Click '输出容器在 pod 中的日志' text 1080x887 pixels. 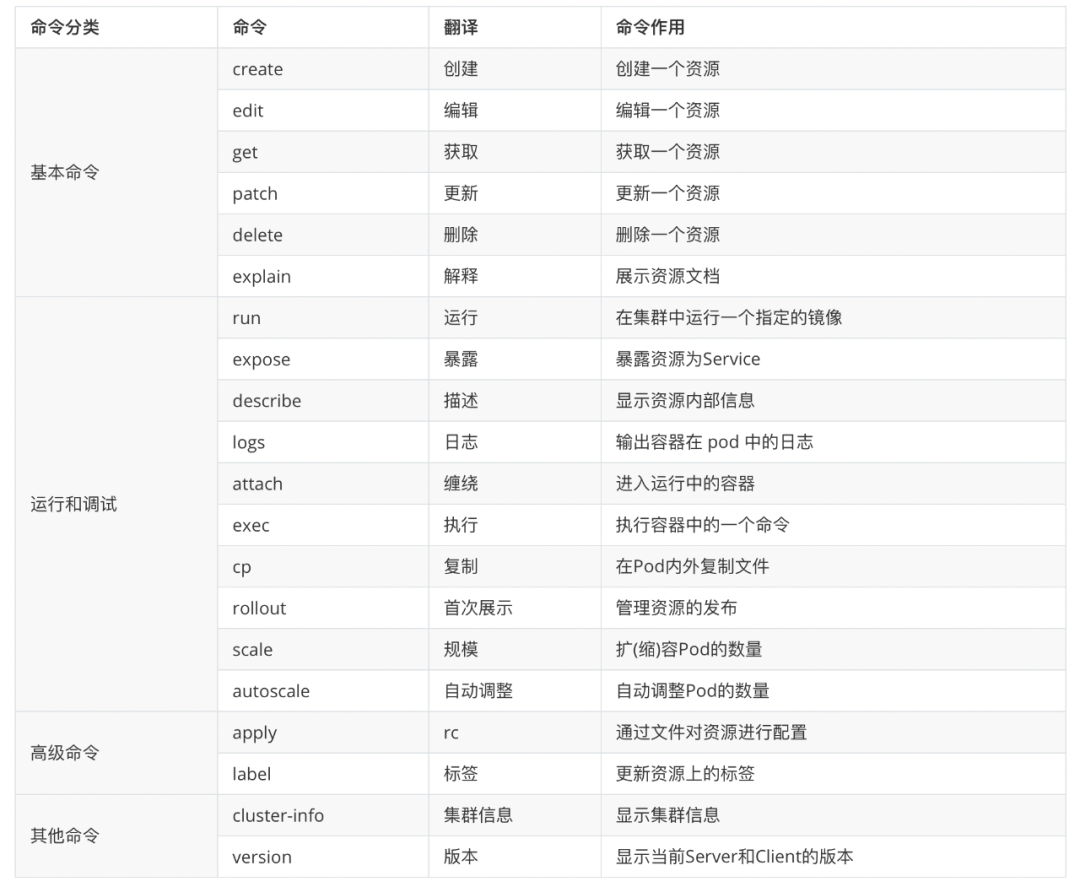pyautogui.click(x=714, y=442)
